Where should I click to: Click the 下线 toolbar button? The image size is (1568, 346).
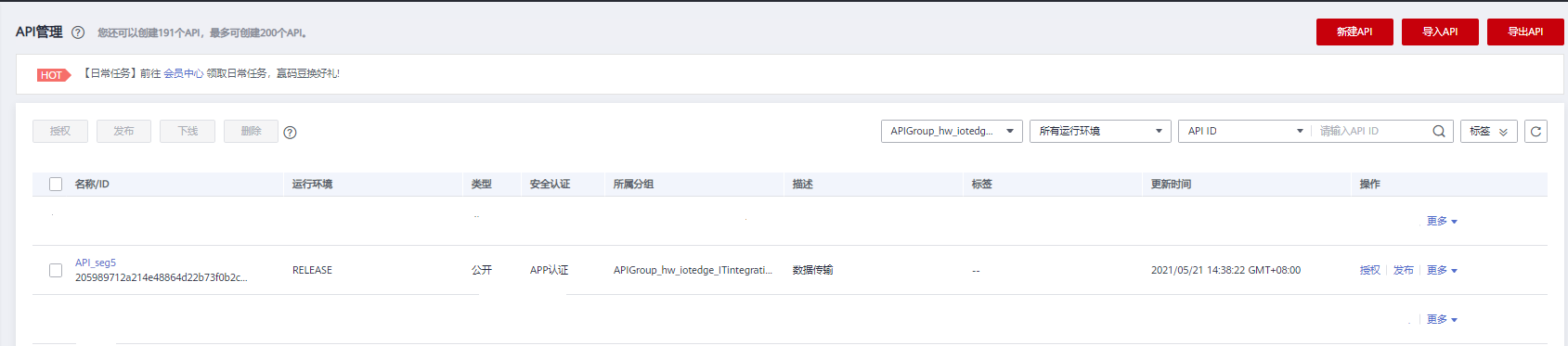pyautogui.click(x=188, y=132)
